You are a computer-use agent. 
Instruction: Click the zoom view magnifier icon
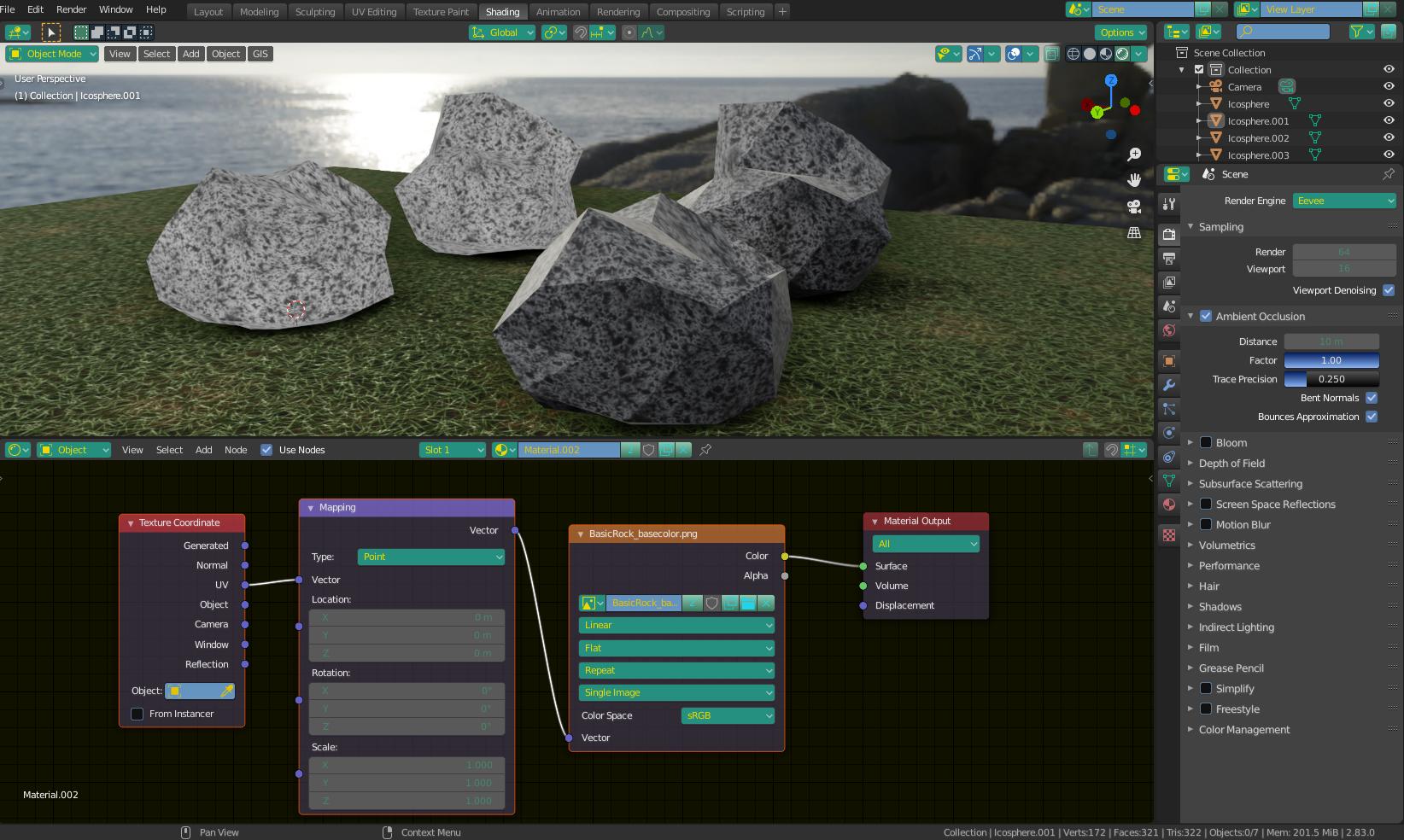coord(1134,155)
